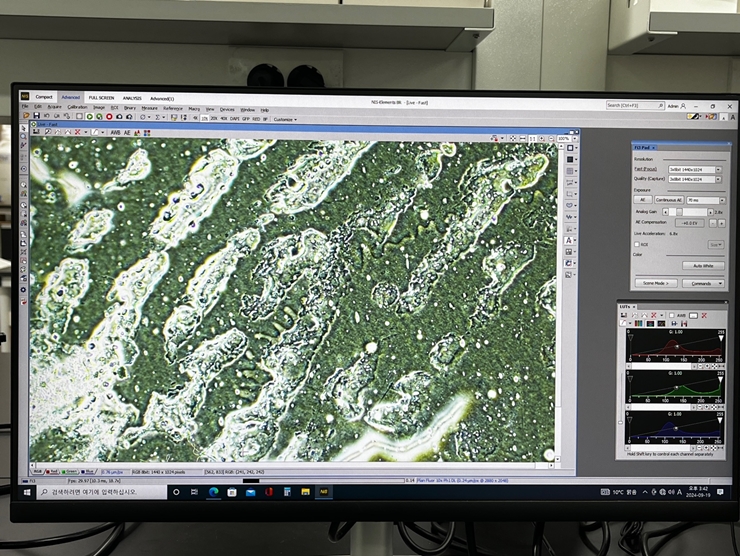
Task: Select the DAPI optical configuration button
Action: [235, 118]
